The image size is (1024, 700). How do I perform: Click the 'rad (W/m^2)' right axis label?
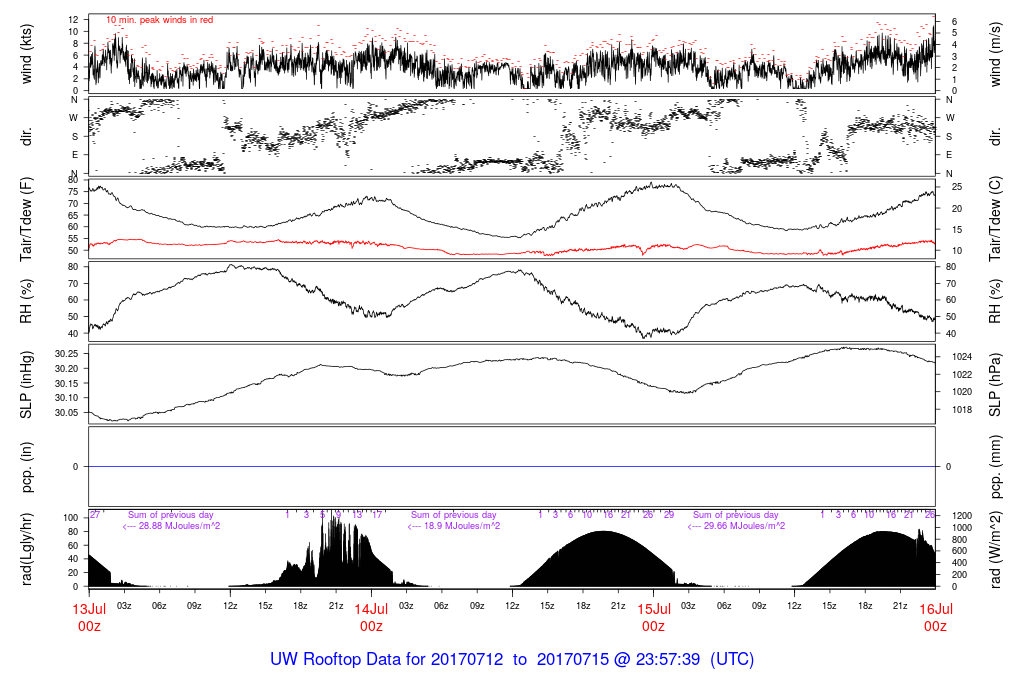(x=994, y=547)
